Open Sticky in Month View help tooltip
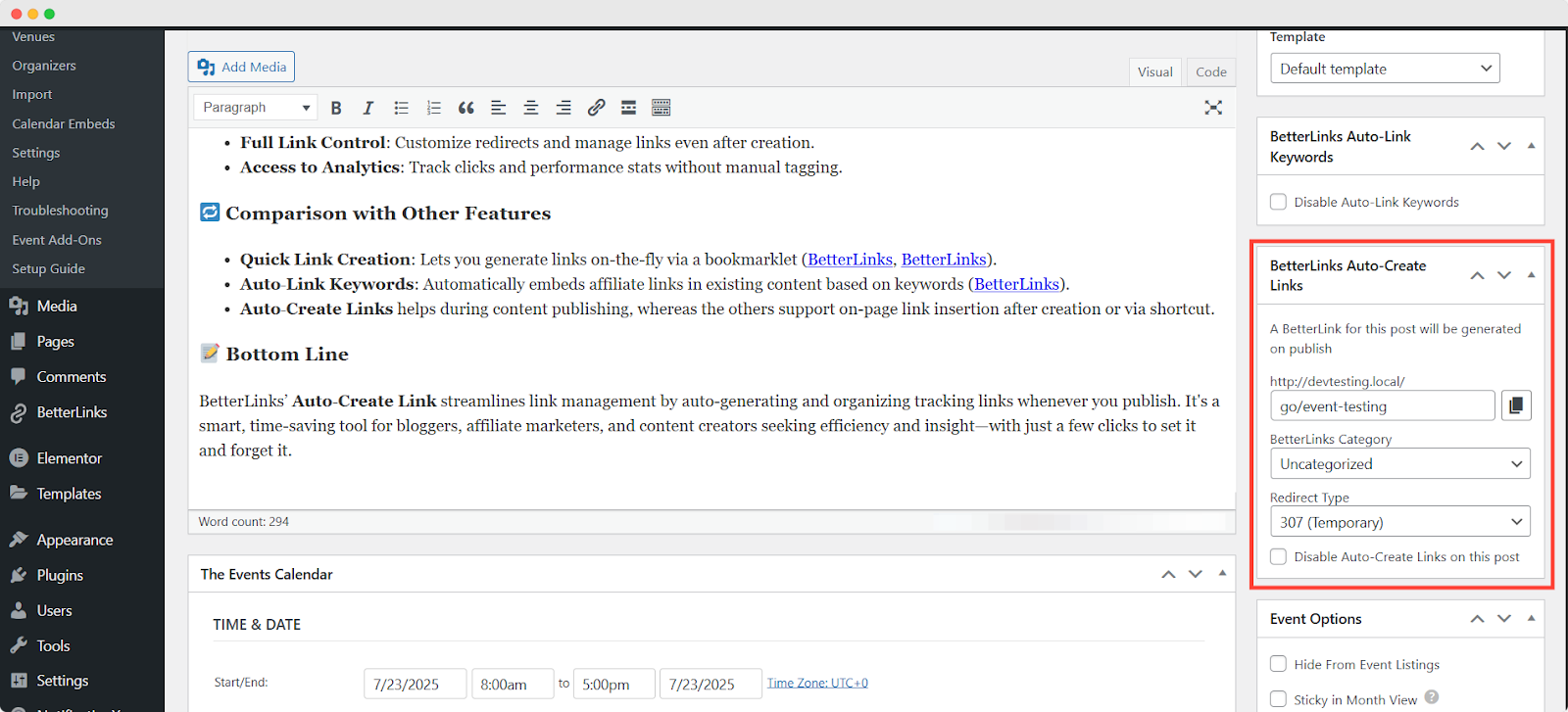The height and width of the screenshot is (712, 1568). [x=1432, y=697]
